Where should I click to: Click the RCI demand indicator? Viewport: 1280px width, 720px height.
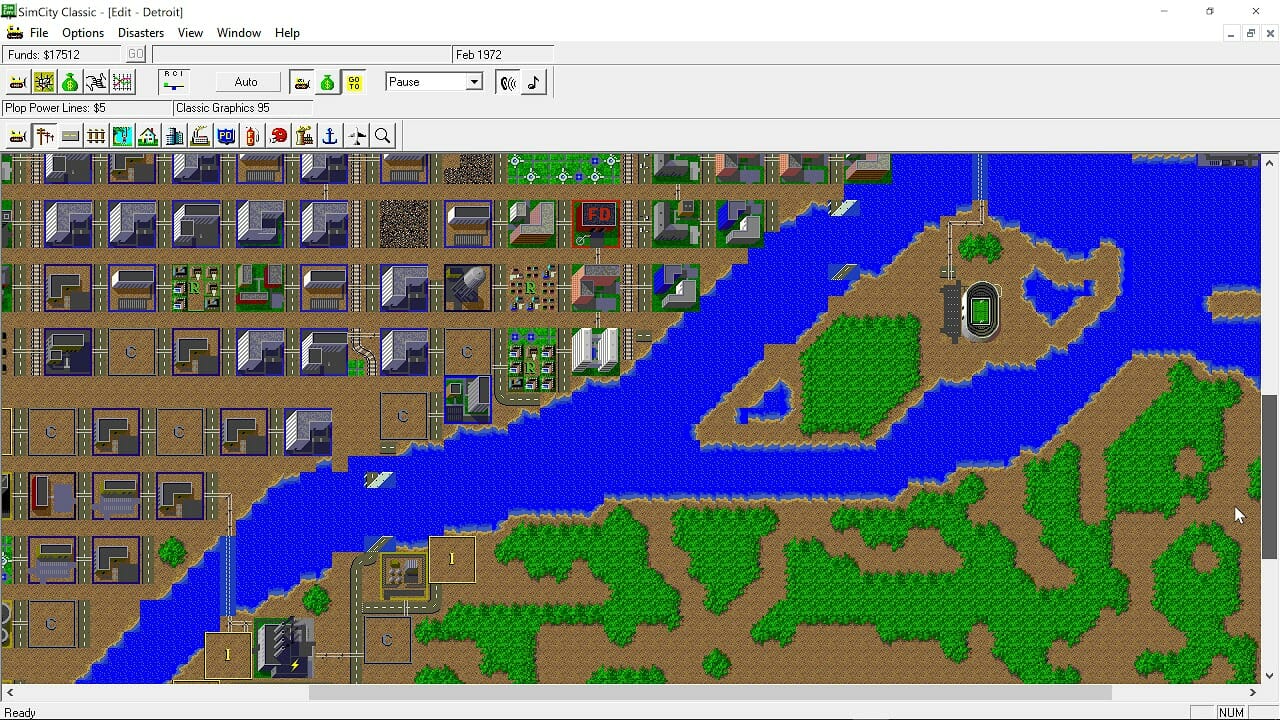point(174,82)
